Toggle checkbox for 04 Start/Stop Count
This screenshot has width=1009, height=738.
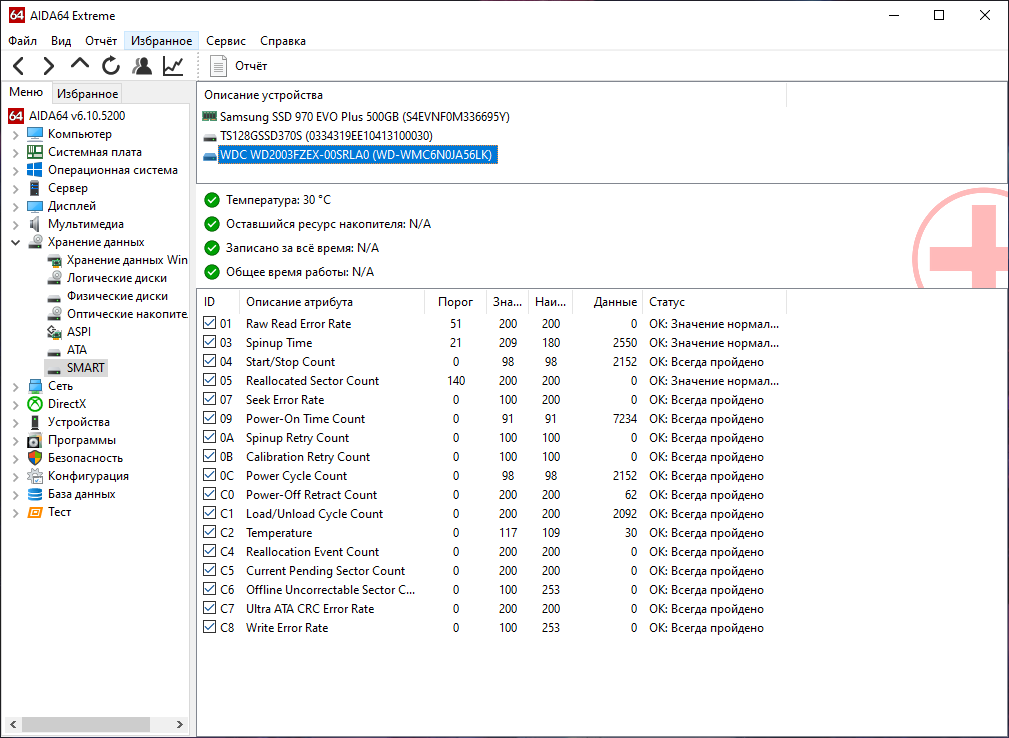point(209,361)
